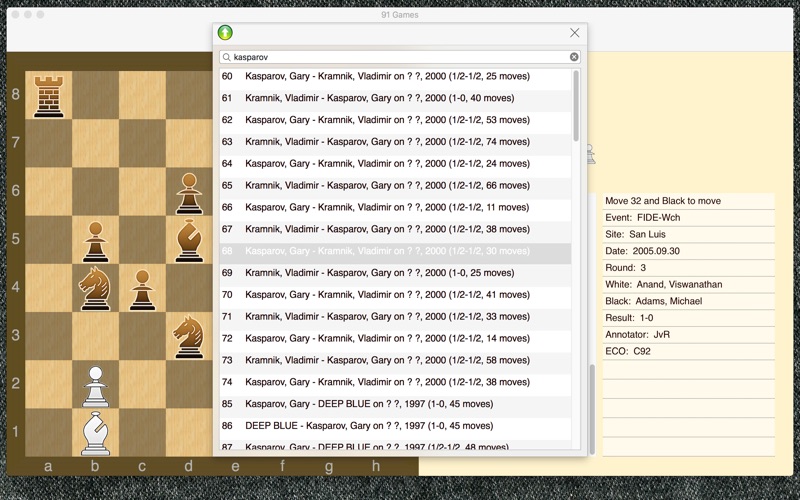
Task: Click the Move 32 and Black to move line
Action: [688, 201]
